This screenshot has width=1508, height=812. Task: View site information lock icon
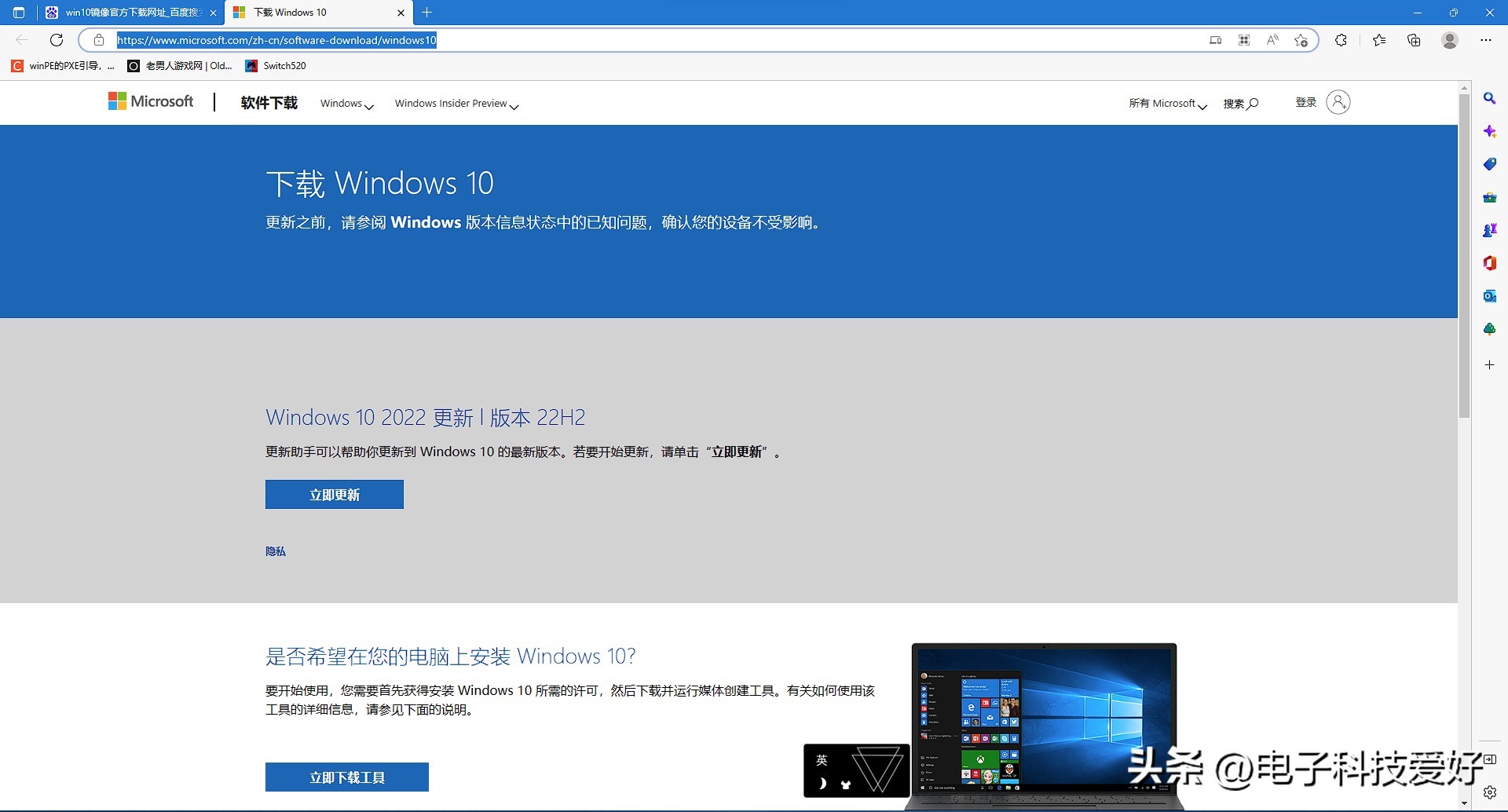(99, 40)
